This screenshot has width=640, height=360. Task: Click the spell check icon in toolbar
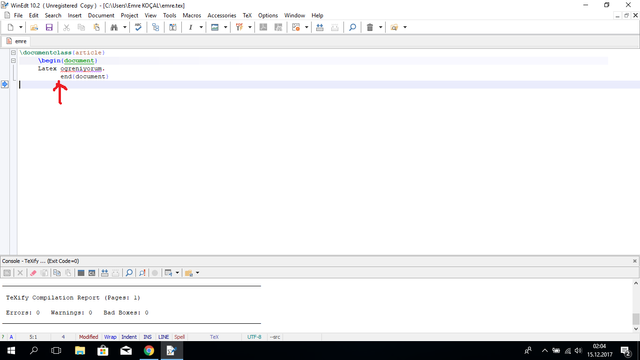[138, 27]
